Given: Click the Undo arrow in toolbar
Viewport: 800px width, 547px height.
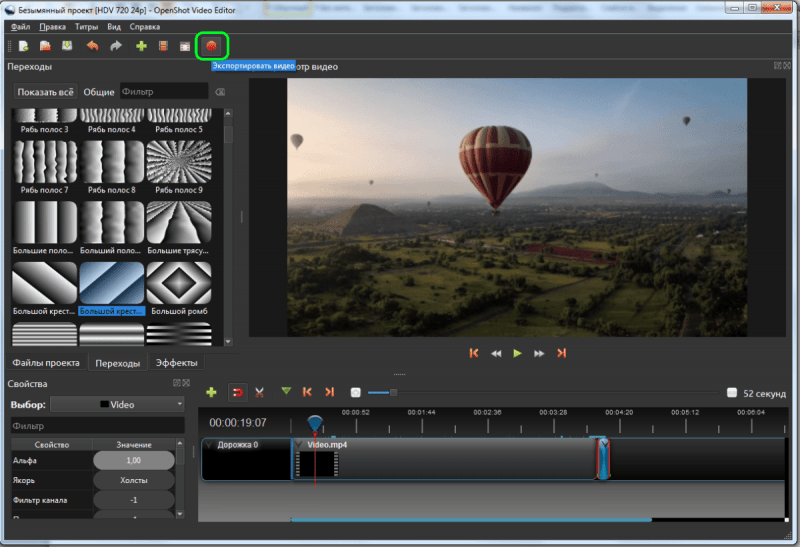Looking at the screenshot, I should (x=93, y=46).
